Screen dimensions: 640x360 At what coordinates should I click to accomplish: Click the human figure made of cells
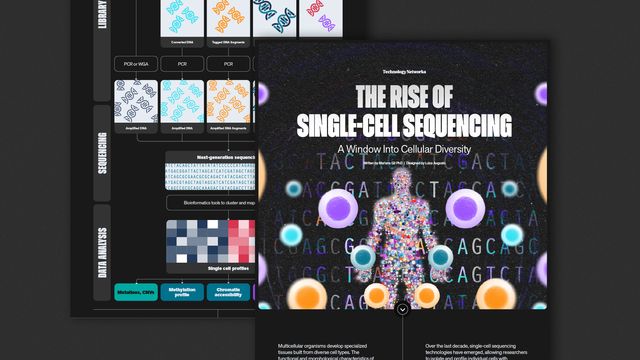[402, 239]
